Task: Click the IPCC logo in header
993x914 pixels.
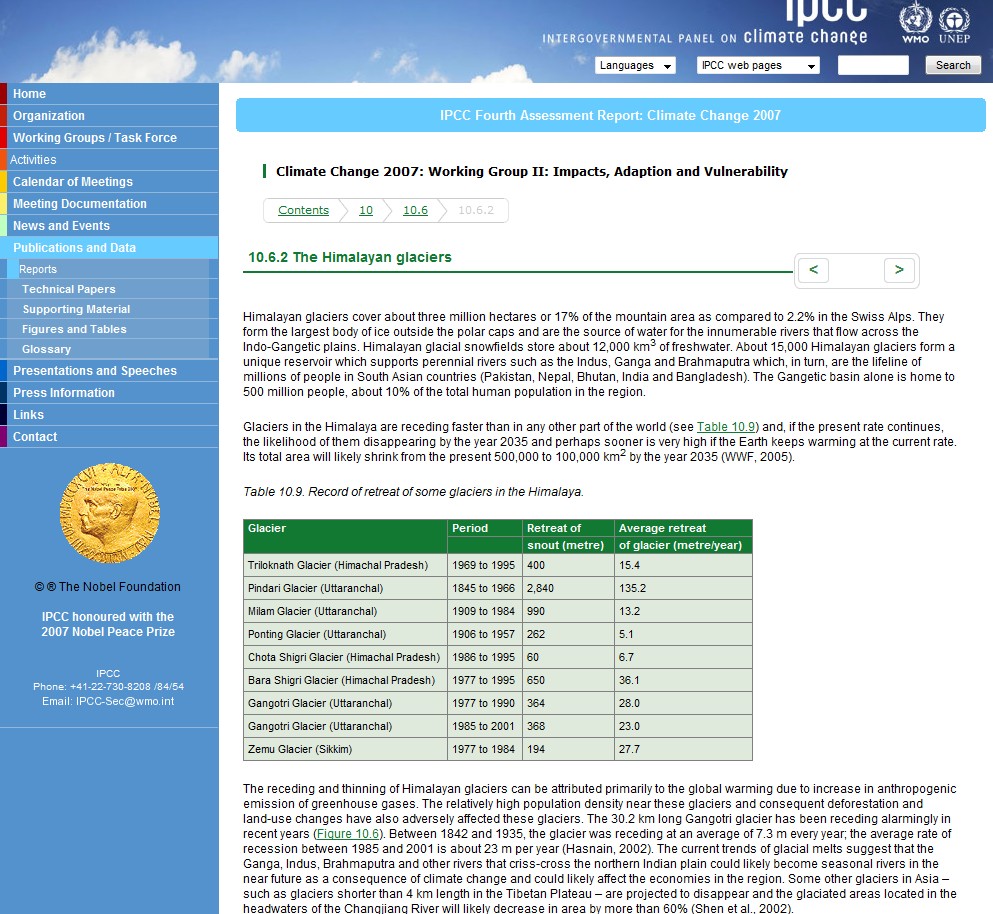Action: pyautogui.click(x=826, y=13)
